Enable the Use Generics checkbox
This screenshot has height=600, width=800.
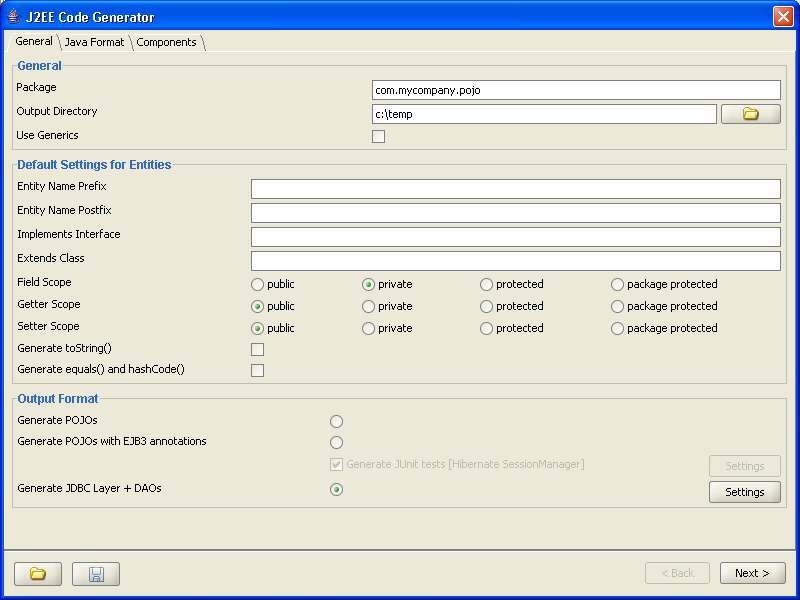pos(379,136)
